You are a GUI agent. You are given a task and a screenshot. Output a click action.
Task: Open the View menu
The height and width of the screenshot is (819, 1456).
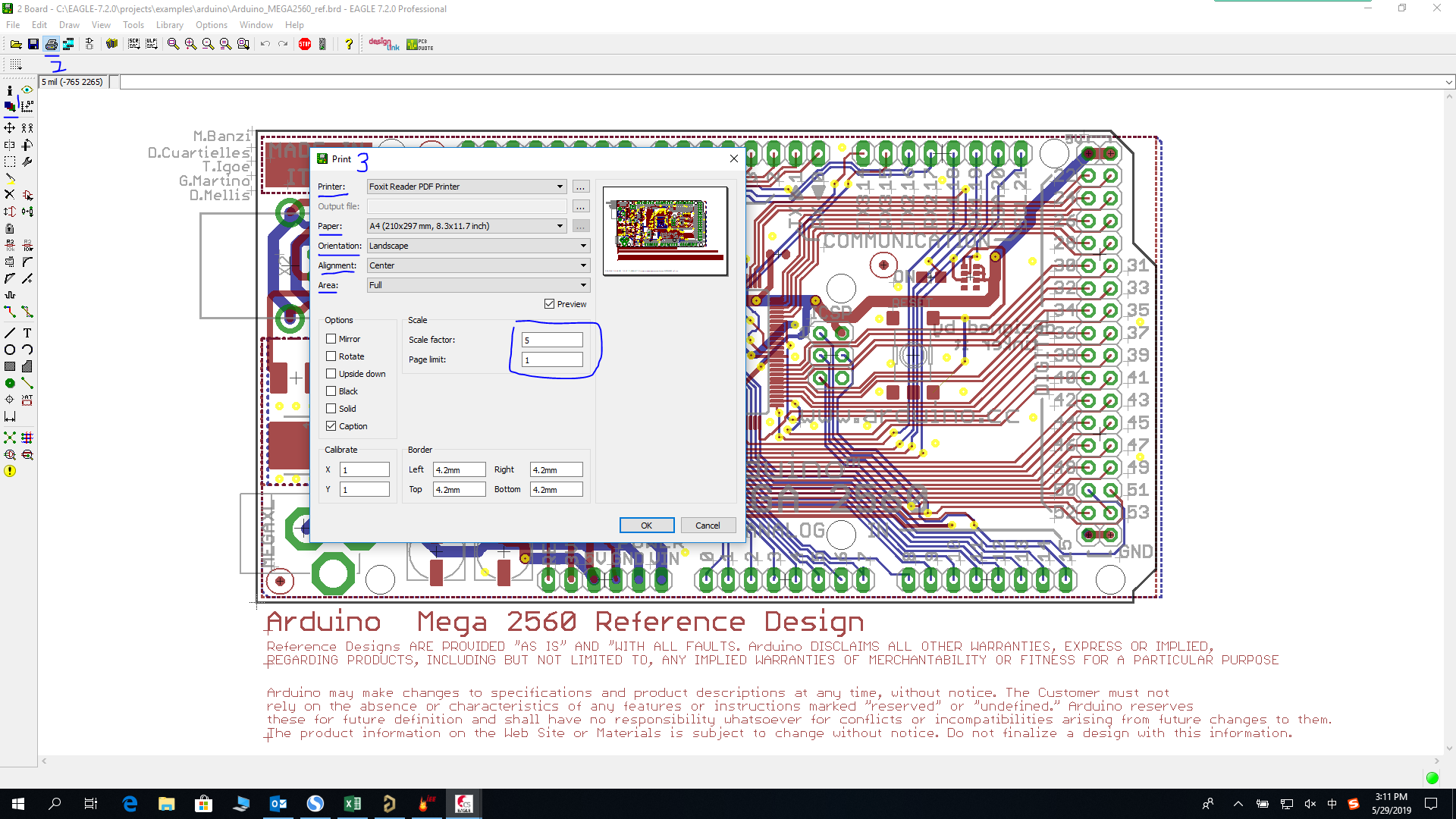(101, 25)
